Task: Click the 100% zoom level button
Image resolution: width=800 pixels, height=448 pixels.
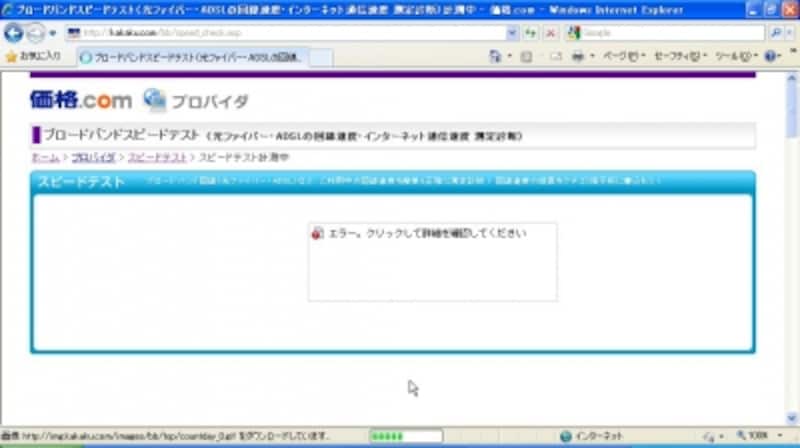Action: click(x=753, y=436)
